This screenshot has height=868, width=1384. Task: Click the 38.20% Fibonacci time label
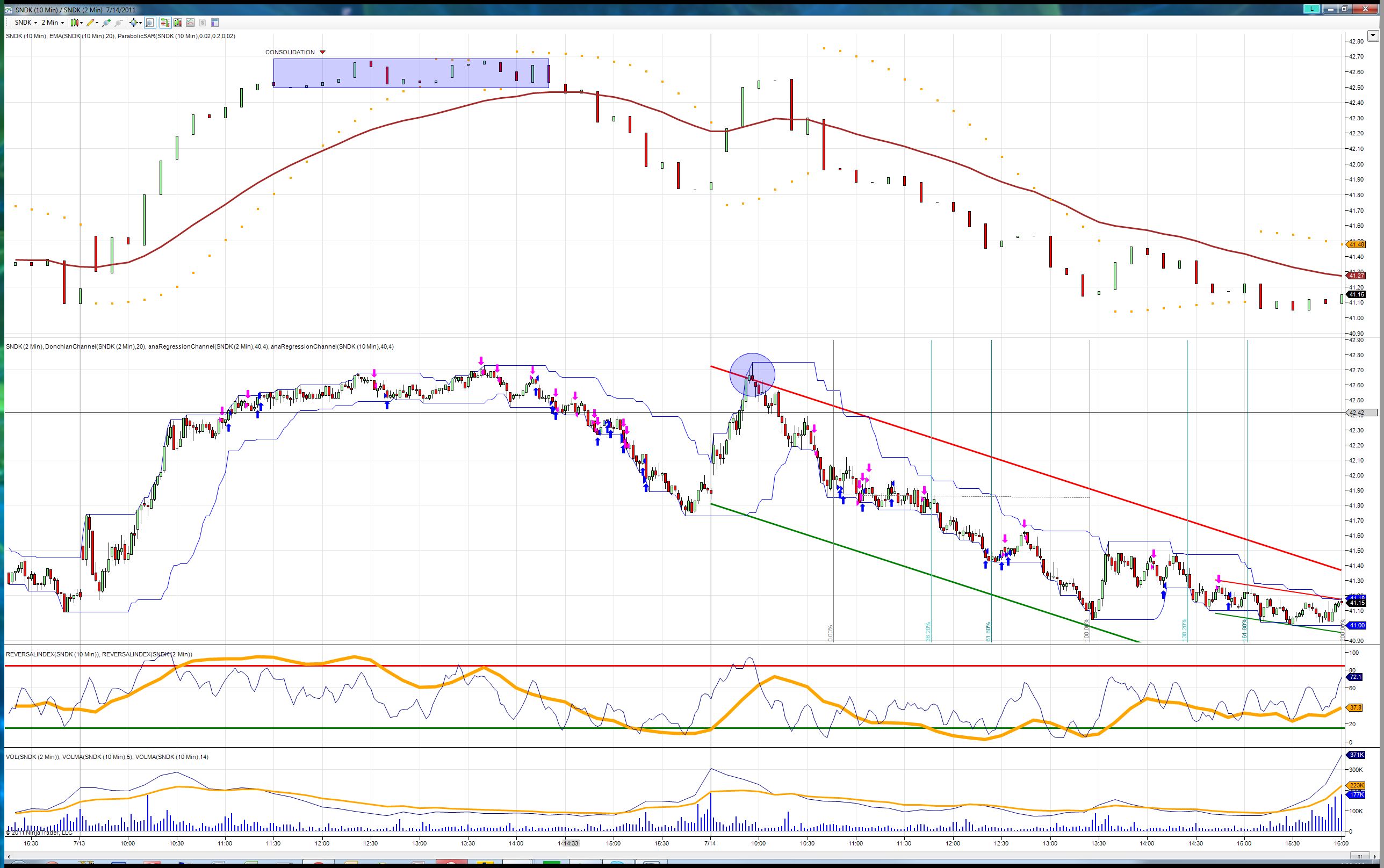[x=928, y=632]
